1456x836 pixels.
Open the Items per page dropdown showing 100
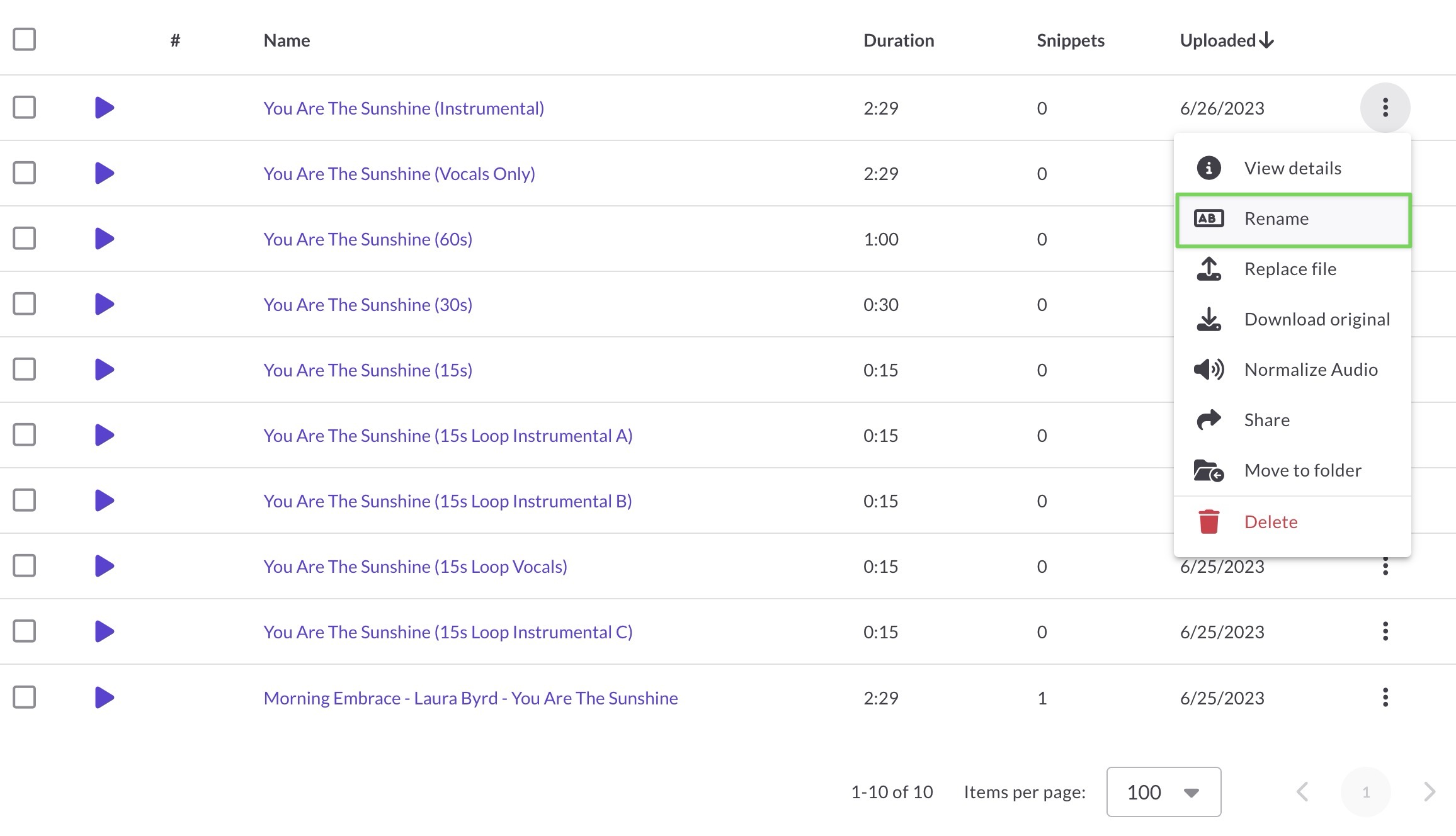[x=1163, y=792]
